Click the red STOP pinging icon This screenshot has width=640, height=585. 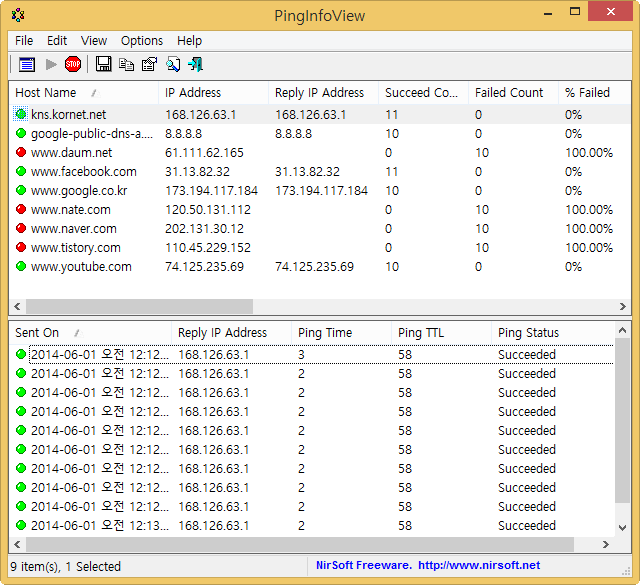pyautogui.click(x=73, y=64)
